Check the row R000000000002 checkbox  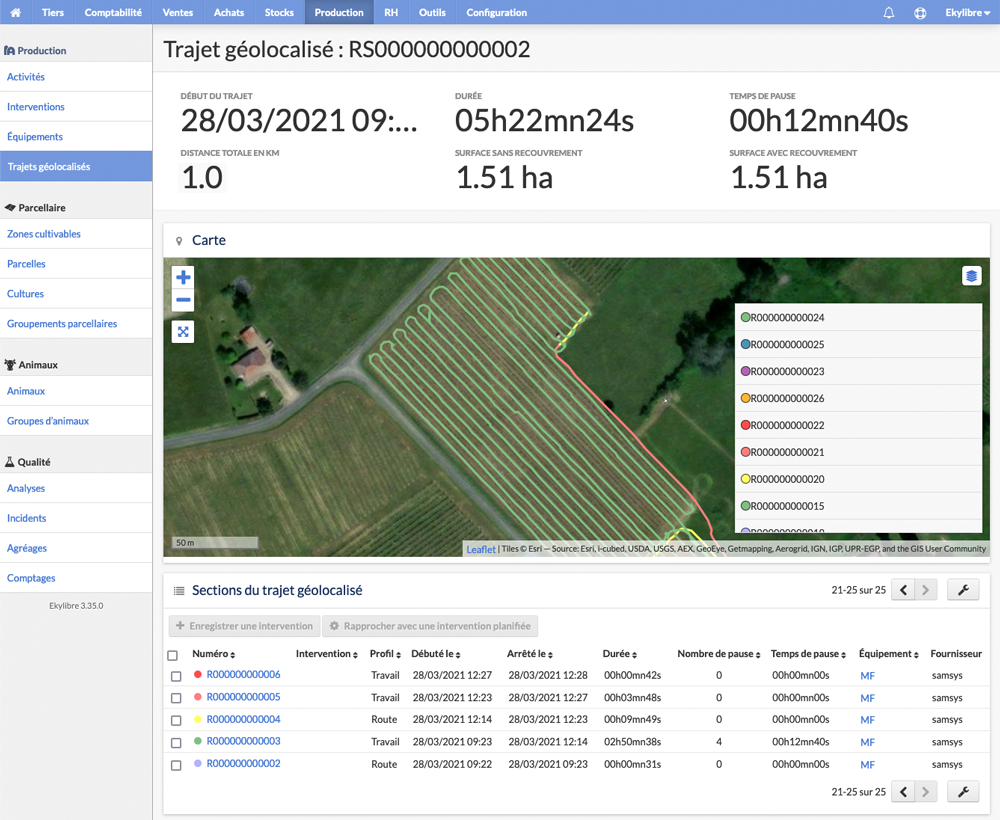pyautogui.click(x=176, y=765)
